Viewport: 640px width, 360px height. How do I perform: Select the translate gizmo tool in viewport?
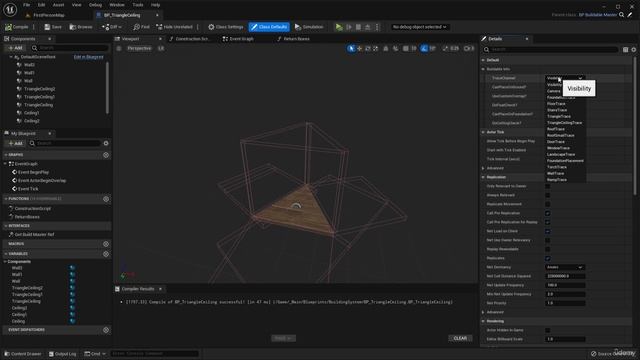[360, 49]
